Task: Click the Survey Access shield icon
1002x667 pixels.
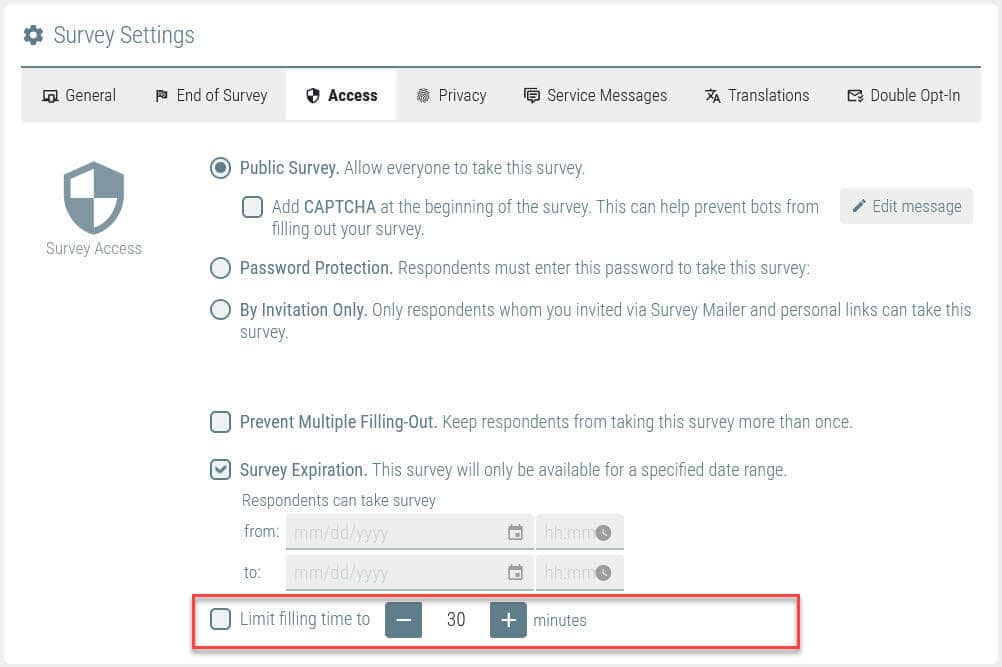Action: pyautogui.click(x=93, y=197)
